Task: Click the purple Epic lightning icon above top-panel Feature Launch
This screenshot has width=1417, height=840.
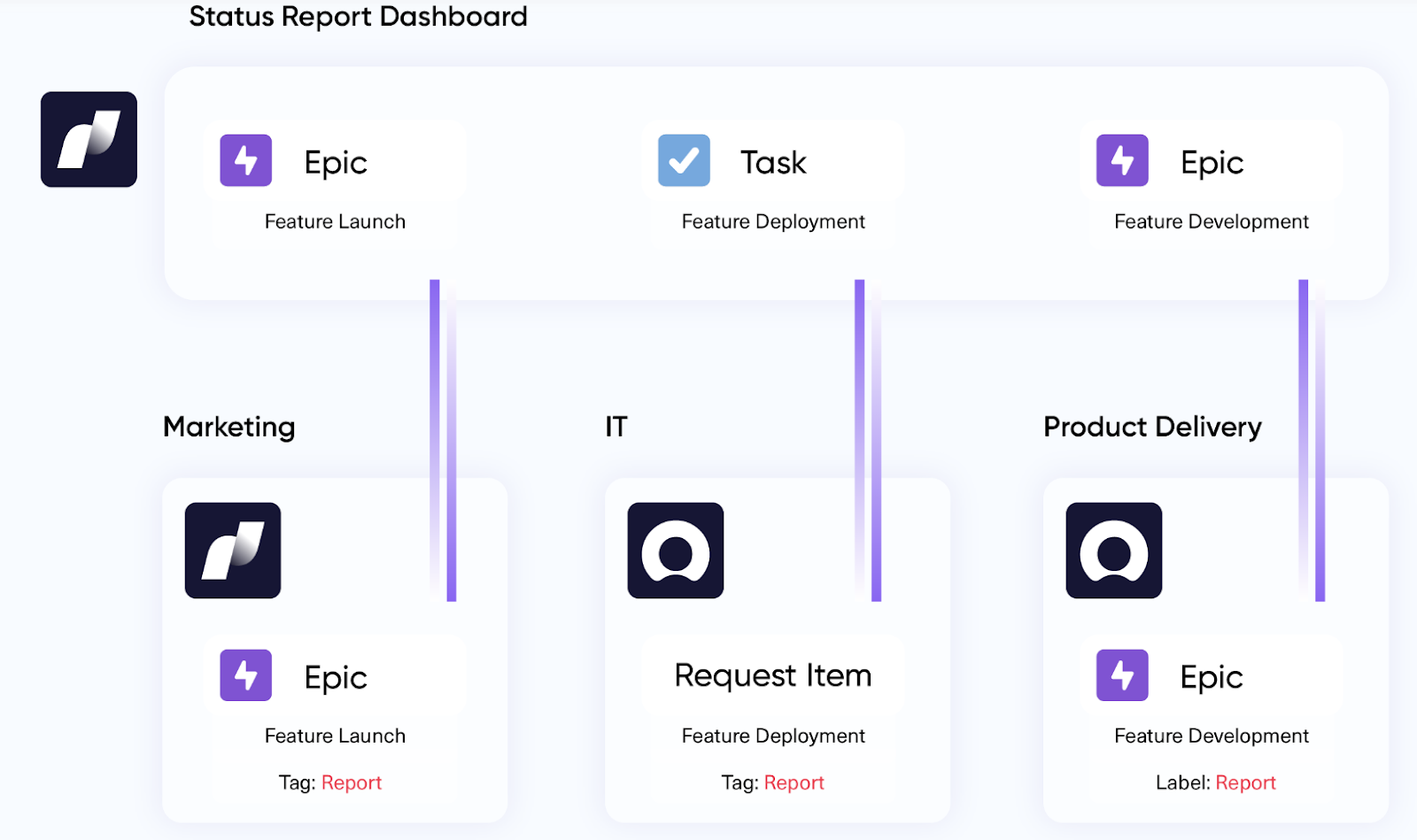Action: pos(245,160)
